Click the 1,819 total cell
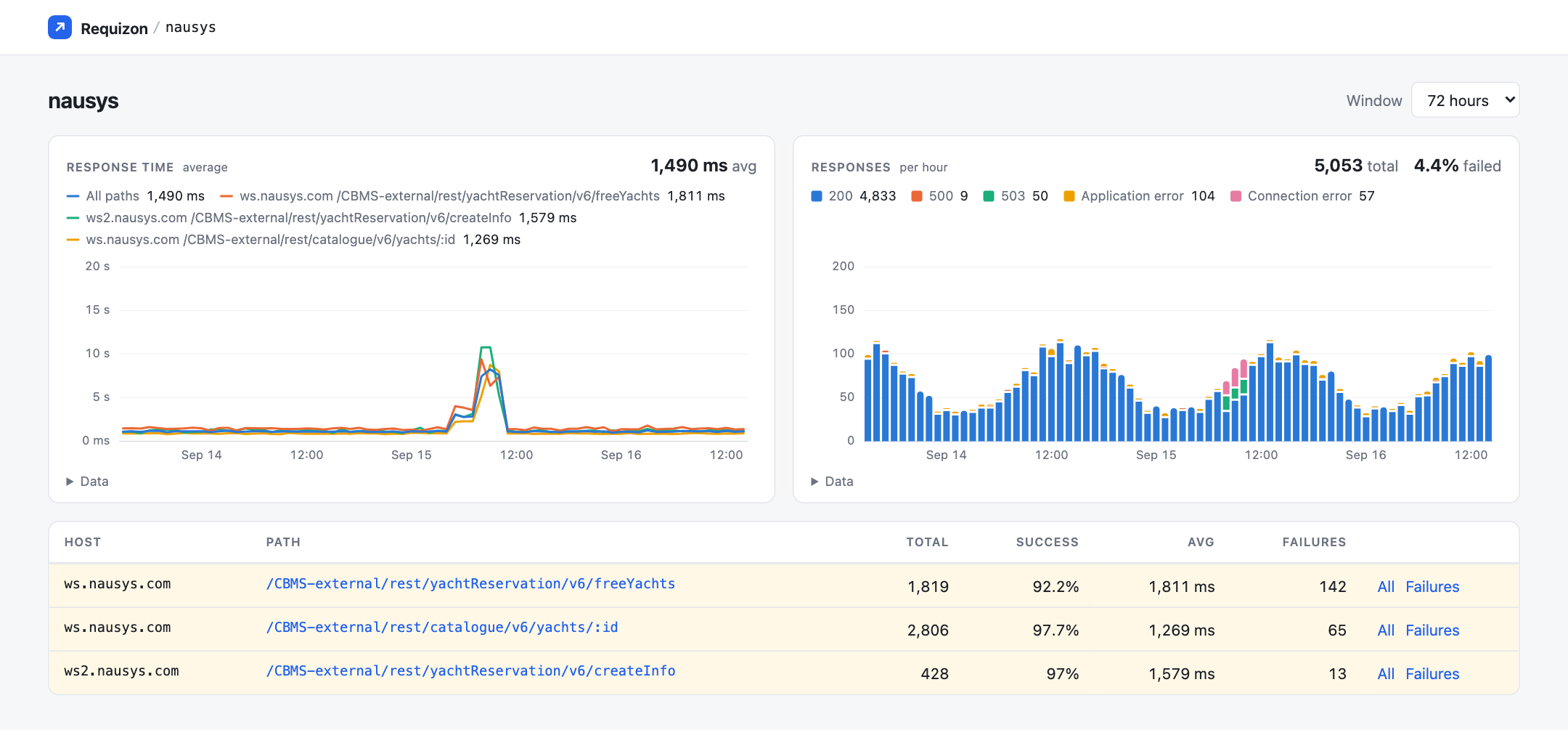The width and height of the screenshot is (1568, 730). point(928,587)
